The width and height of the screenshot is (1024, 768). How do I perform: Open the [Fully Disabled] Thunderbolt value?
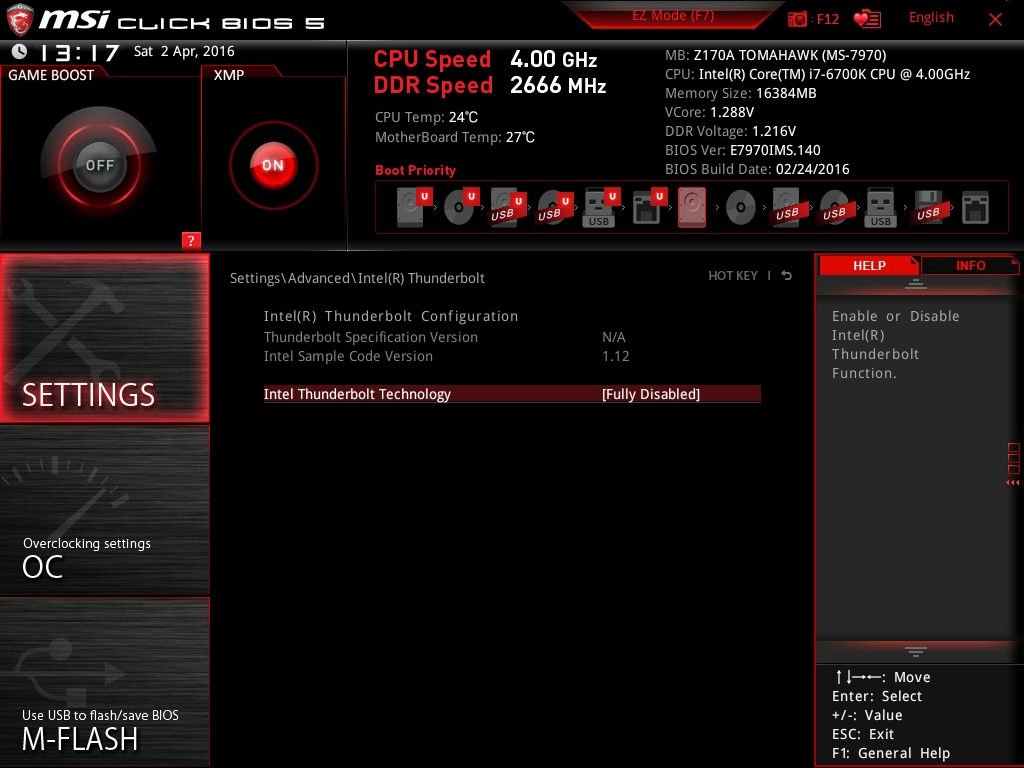point(650,394)
